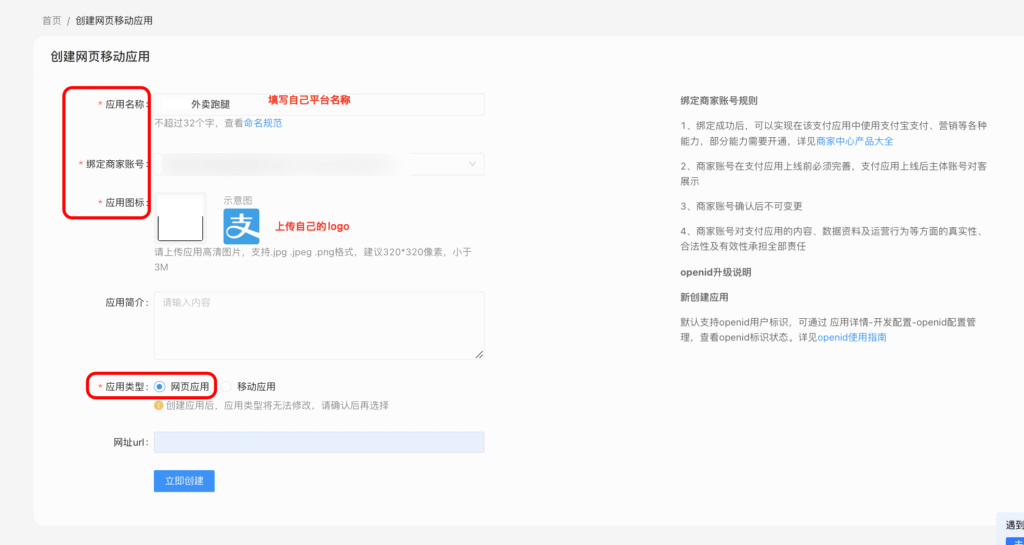
Task: Click the 移动应用 radio label text
Action: pos(256,386)
